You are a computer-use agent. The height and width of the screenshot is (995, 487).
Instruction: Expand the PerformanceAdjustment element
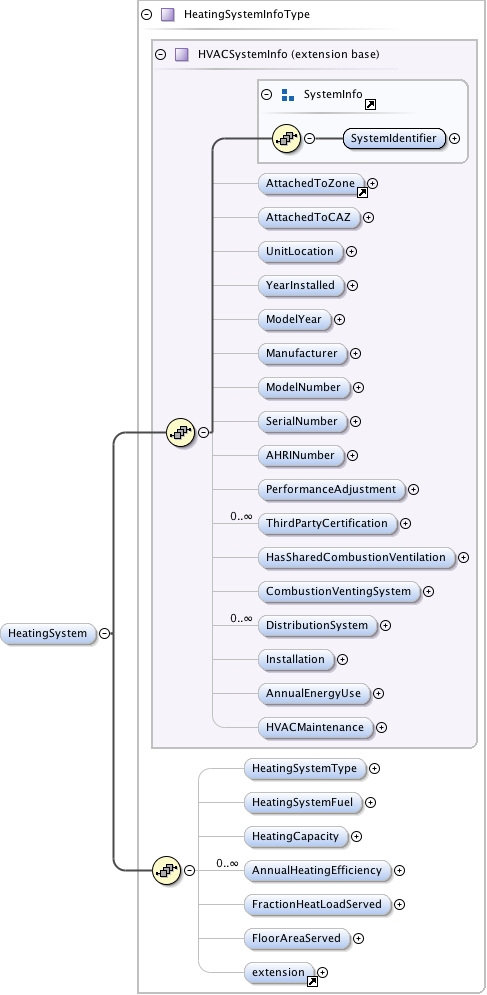click(x=413, y=489)
